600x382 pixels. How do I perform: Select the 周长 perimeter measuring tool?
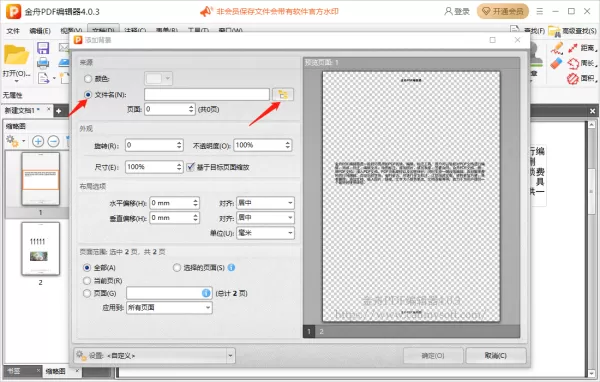pos(582,63)
